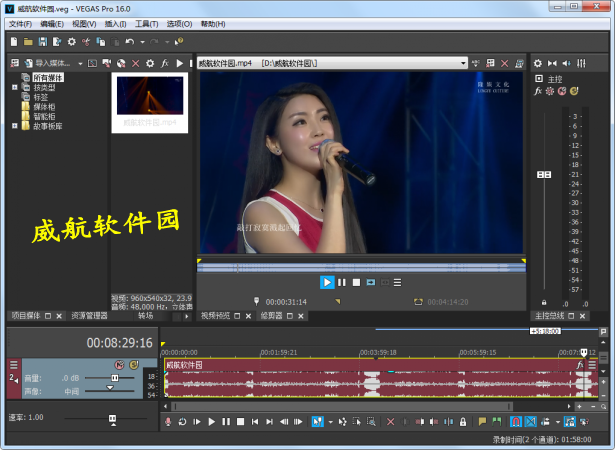The width and height of the screenshot is (615, 450).
Task: Select the 威航软件园.mp4 media thumbnail
Action: tap(150, 102)
